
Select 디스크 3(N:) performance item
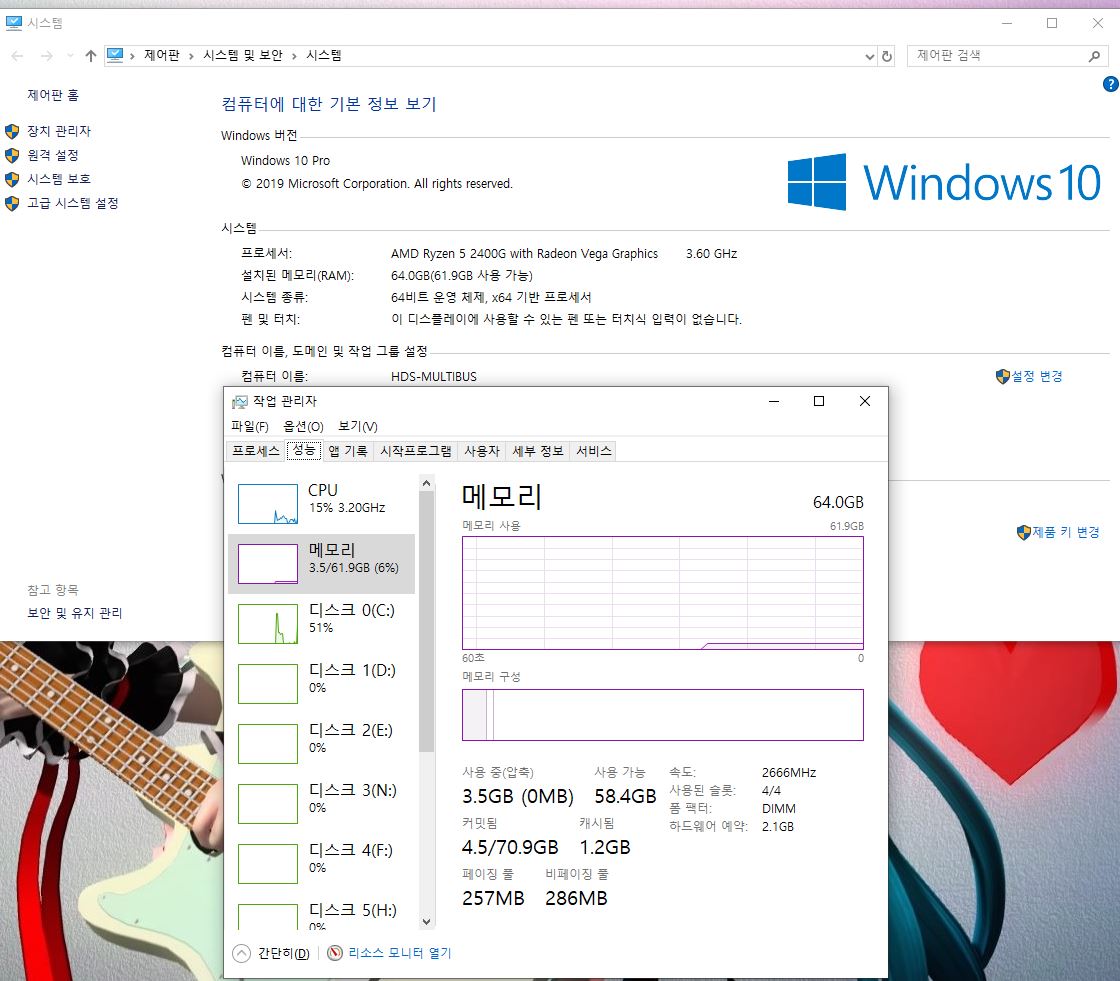pyautogui.click(x=321, y=803)
